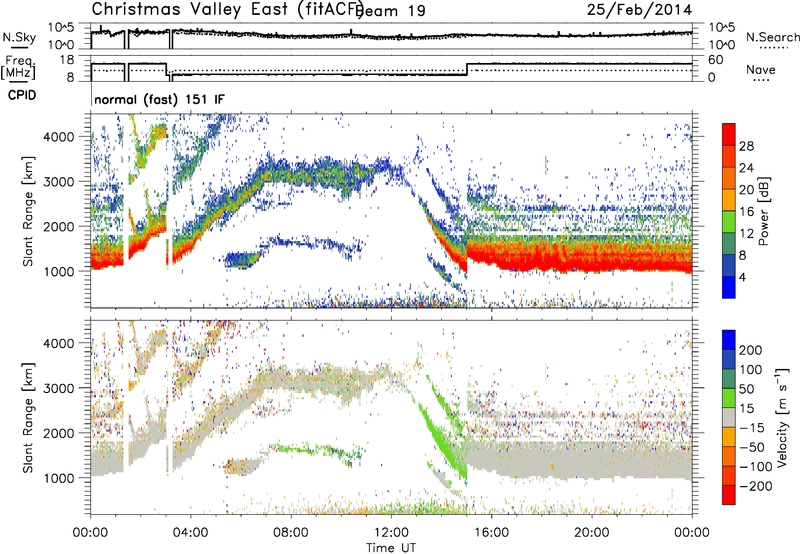Screen dimensions: 800x554
Task: Click the "18" frequency axis tick label
Action: tap(67, 60)
